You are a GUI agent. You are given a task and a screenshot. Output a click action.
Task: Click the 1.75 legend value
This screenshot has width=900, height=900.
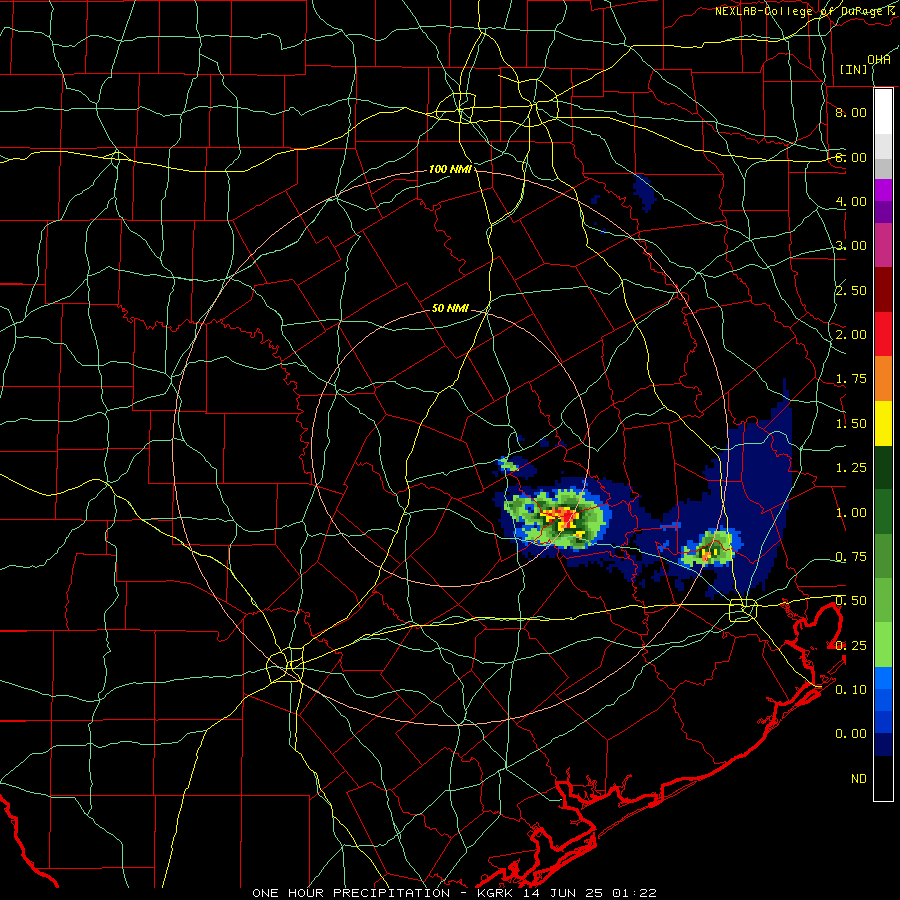851,379
